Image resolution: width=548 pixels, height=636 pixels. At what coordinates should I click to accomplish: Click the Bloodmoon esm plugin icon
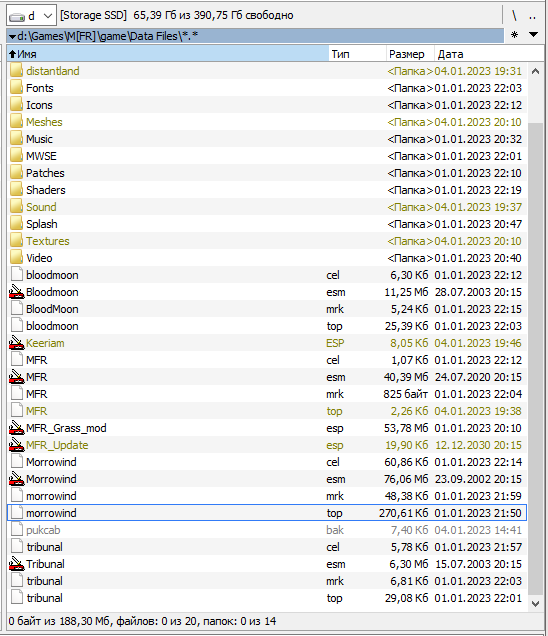(16, 292)
